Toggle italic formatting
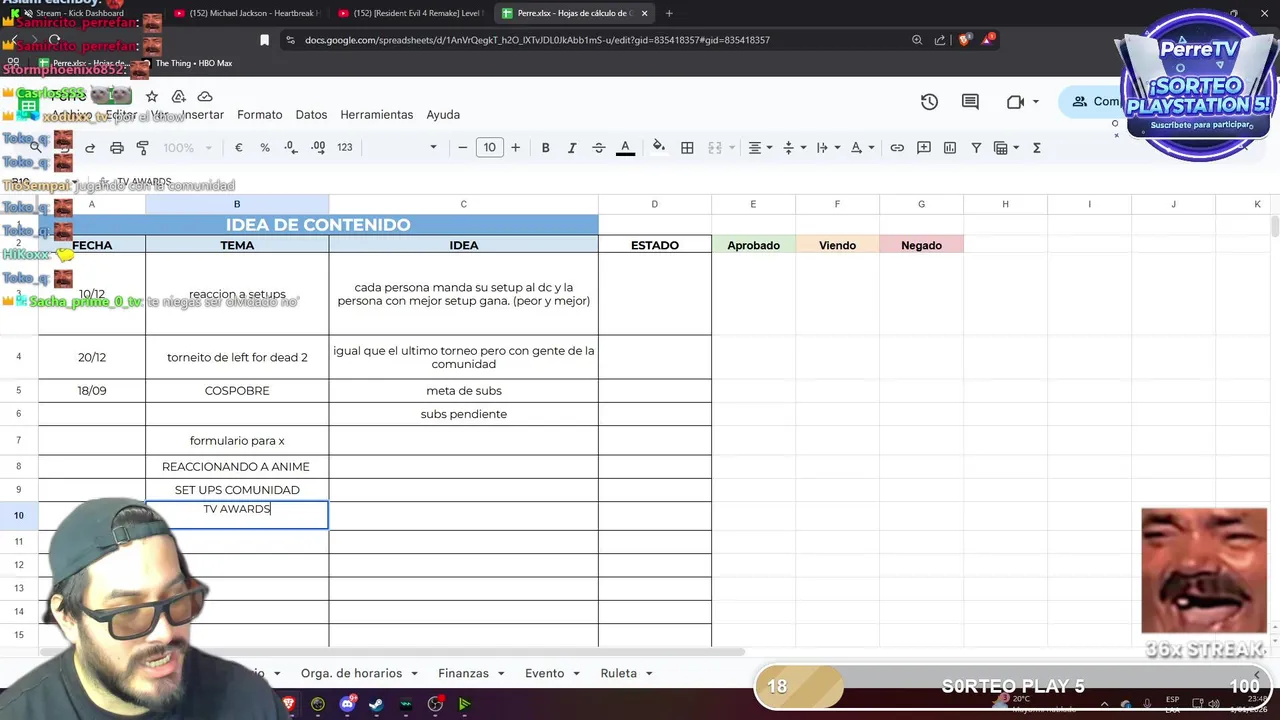 coord(572,147)
